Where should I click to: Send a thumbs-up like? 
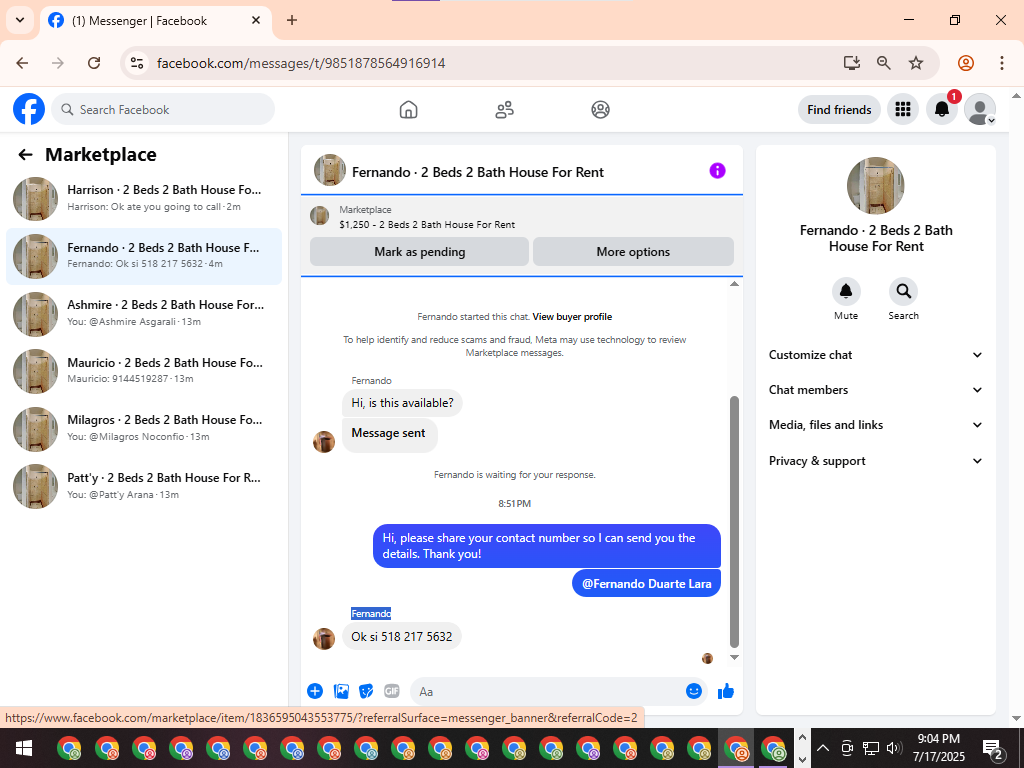pyautogui.click(x=726, y=691)
